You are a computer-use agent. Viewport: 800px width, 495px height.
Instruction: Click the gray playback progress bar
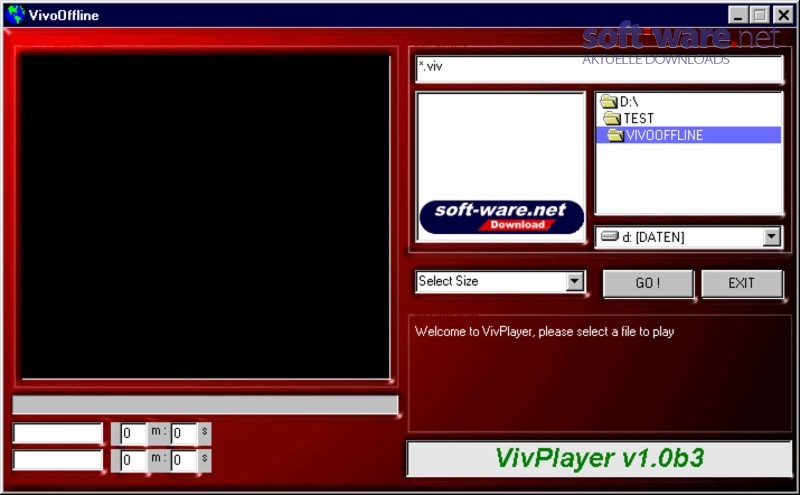pyautogui.click(x=205, y=405)
